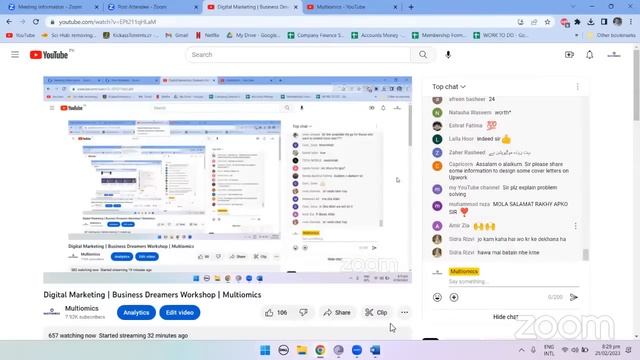Expand the Top chat dropdown
The height and width of the screenshot is (360, 640).
[x=449, y=87]
